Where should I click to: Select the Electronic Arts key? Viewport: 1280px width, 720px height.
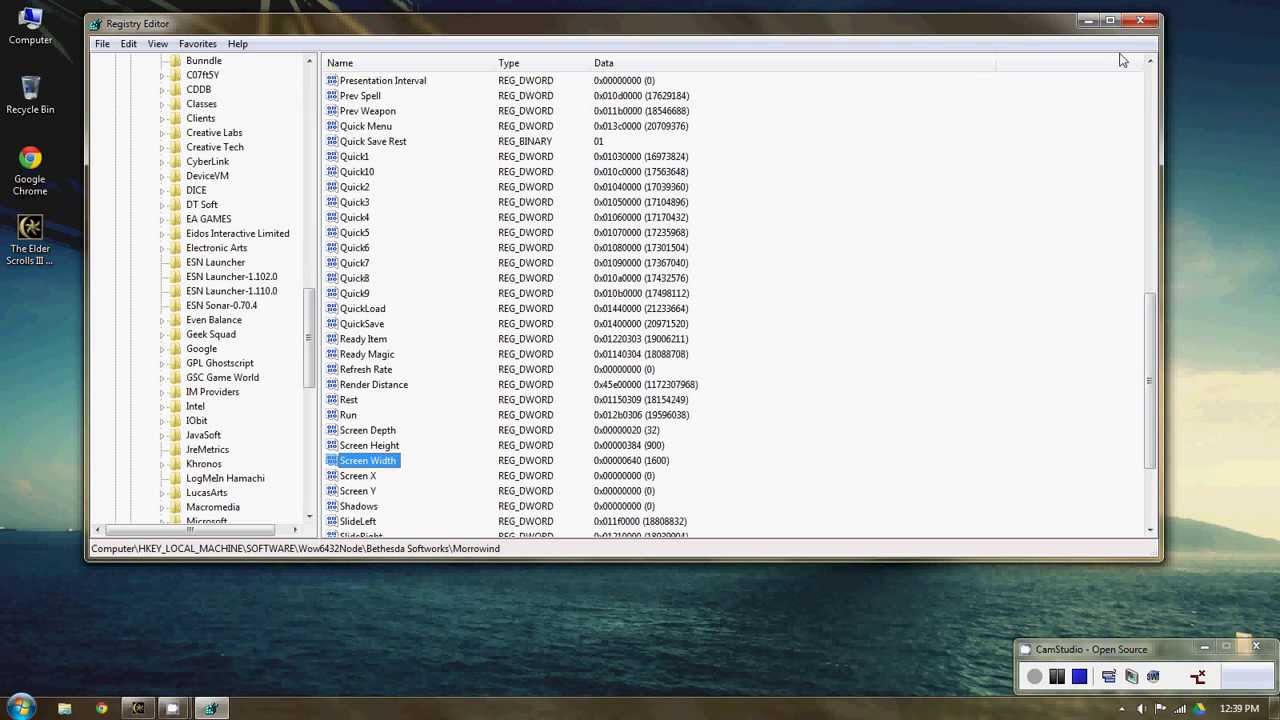(216, 248)
